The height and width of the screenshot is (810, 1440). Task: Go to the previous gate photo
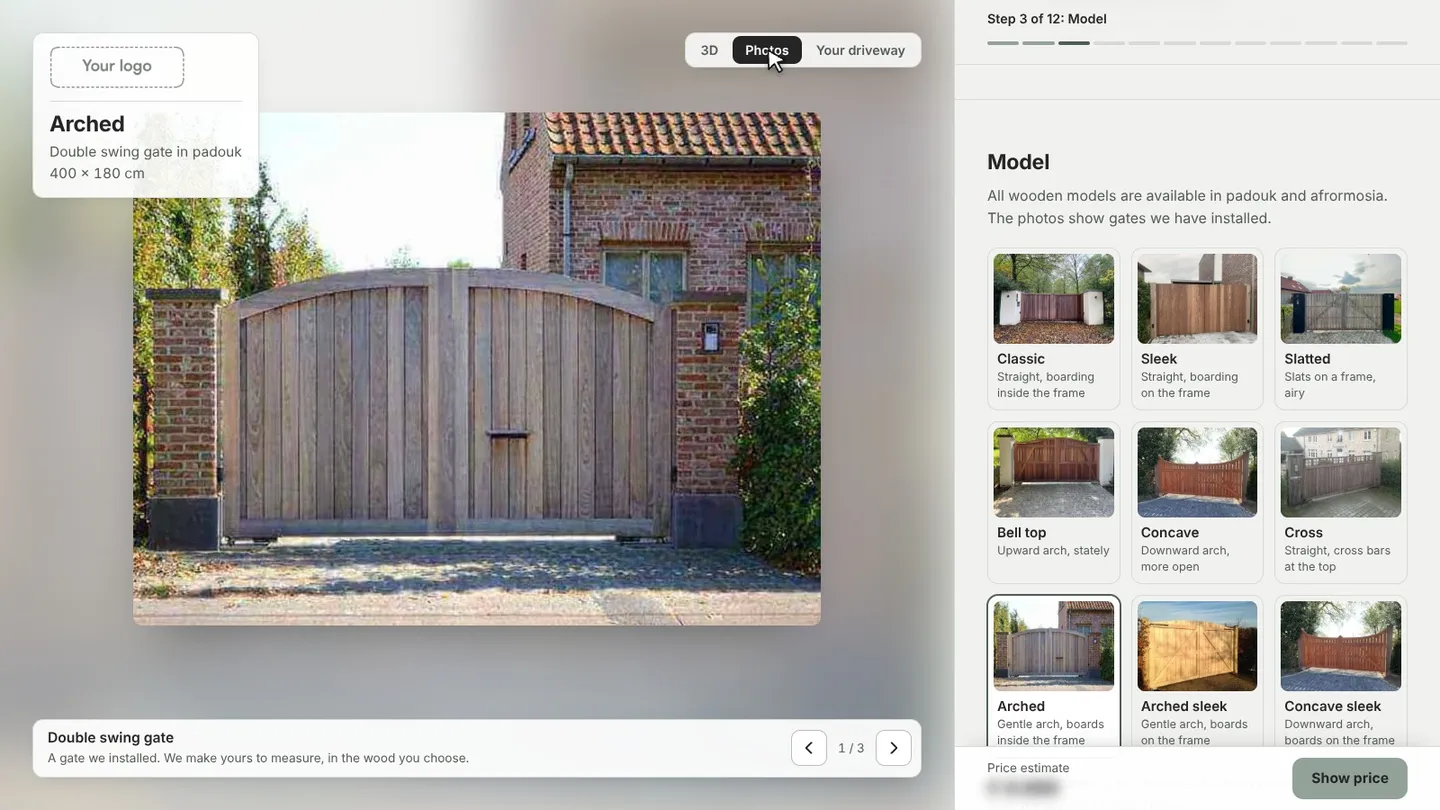808,748
